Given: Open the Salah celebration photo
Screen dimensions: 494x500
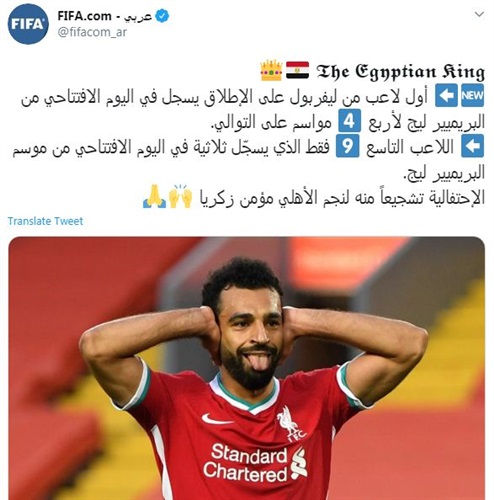Looking at the screenshot, I should (247, 368).
